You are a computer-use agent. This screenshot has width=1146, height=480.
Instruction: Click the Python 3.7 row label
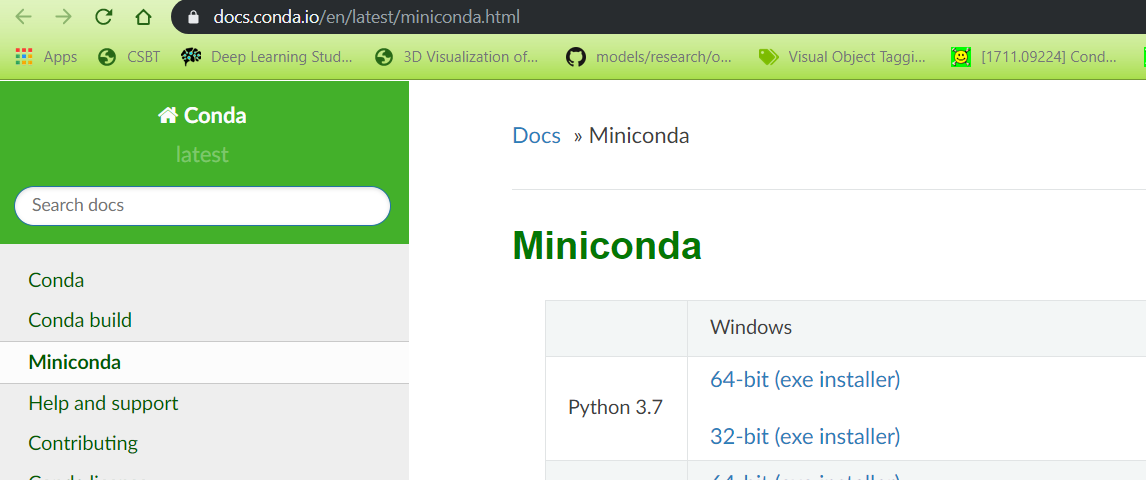coord(615,408)
